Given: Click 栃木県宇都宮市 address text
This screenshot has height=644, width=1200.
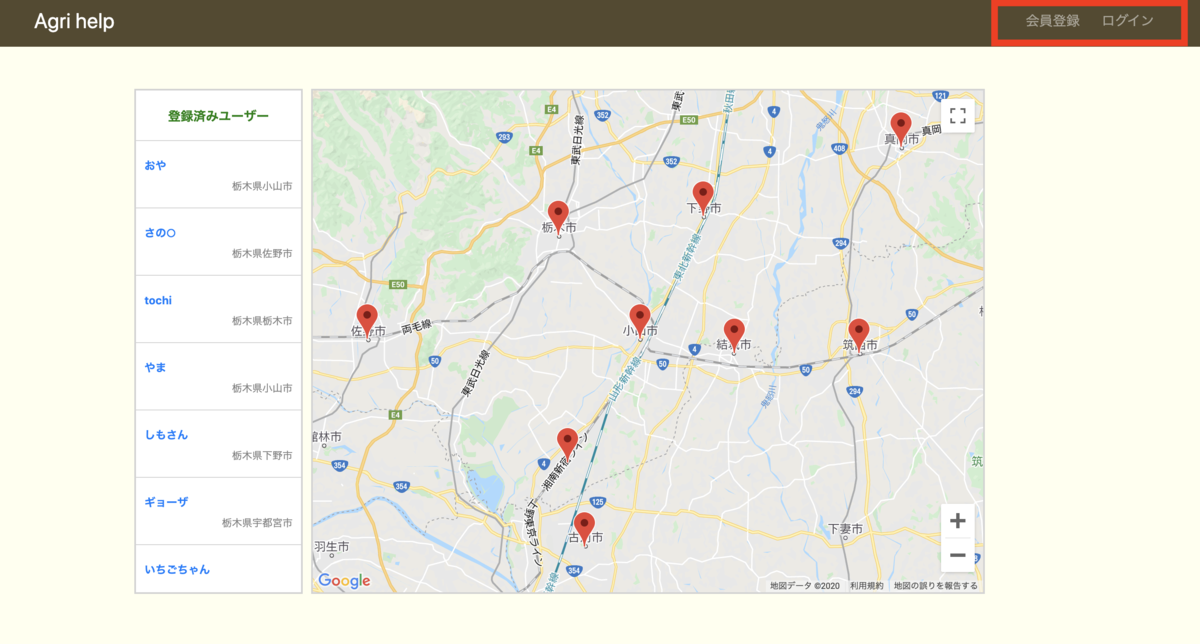Looking at the screenshot, I should 257,523.
